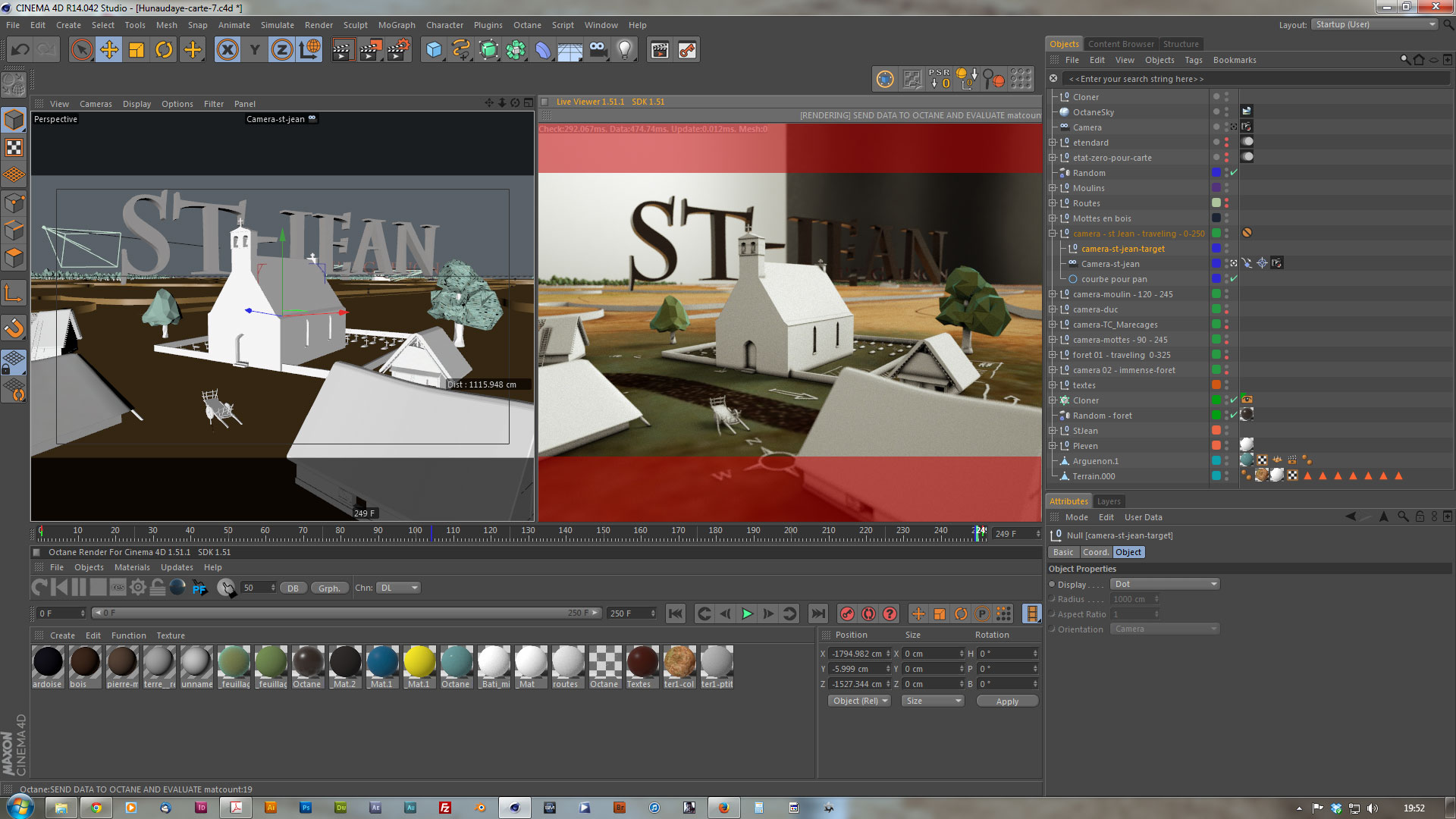1456x819 pixels.
Task: Click the Undo arrow icon
Action: (x=20, y=50)
